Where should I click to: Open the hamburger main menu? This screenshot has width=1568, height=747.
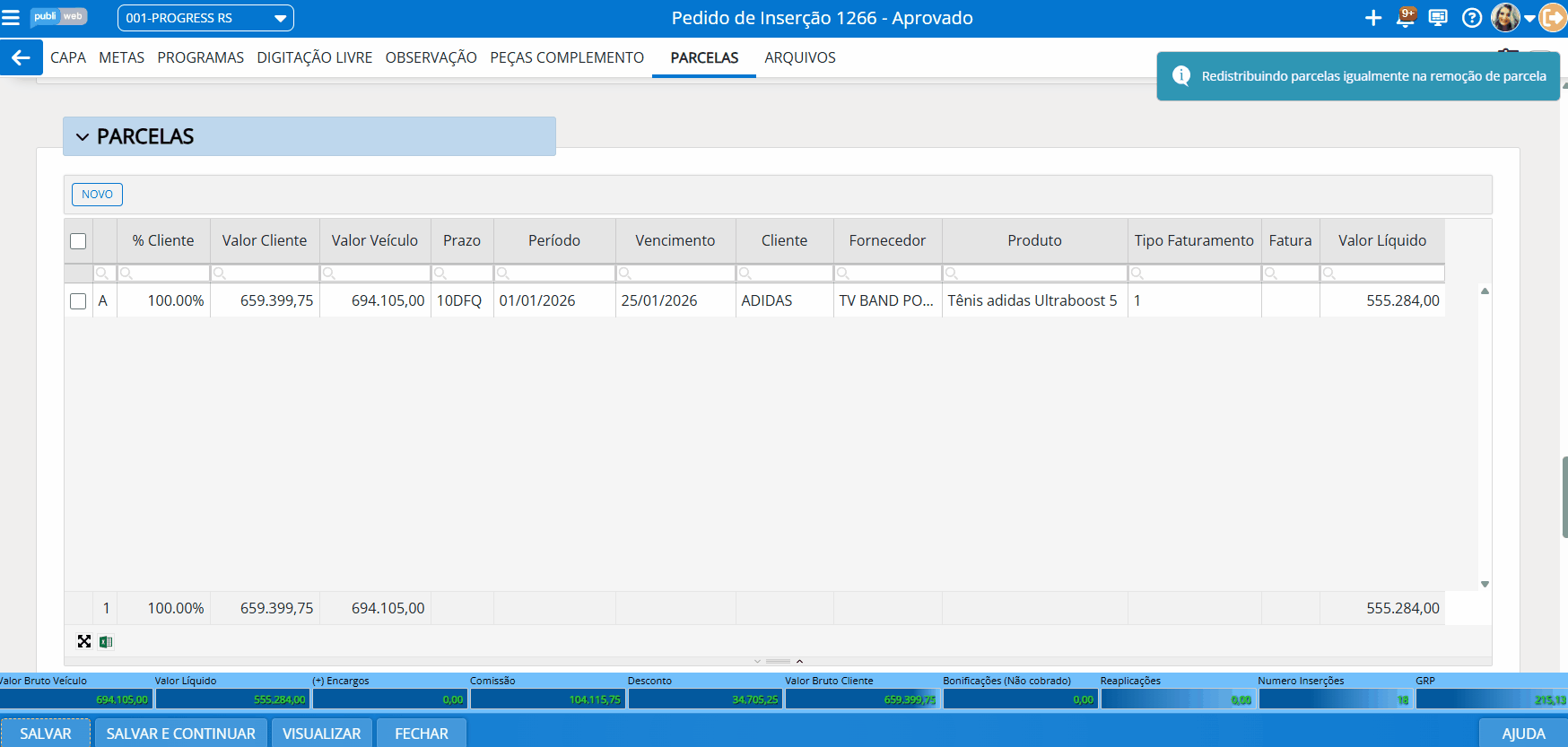[11, 18]
